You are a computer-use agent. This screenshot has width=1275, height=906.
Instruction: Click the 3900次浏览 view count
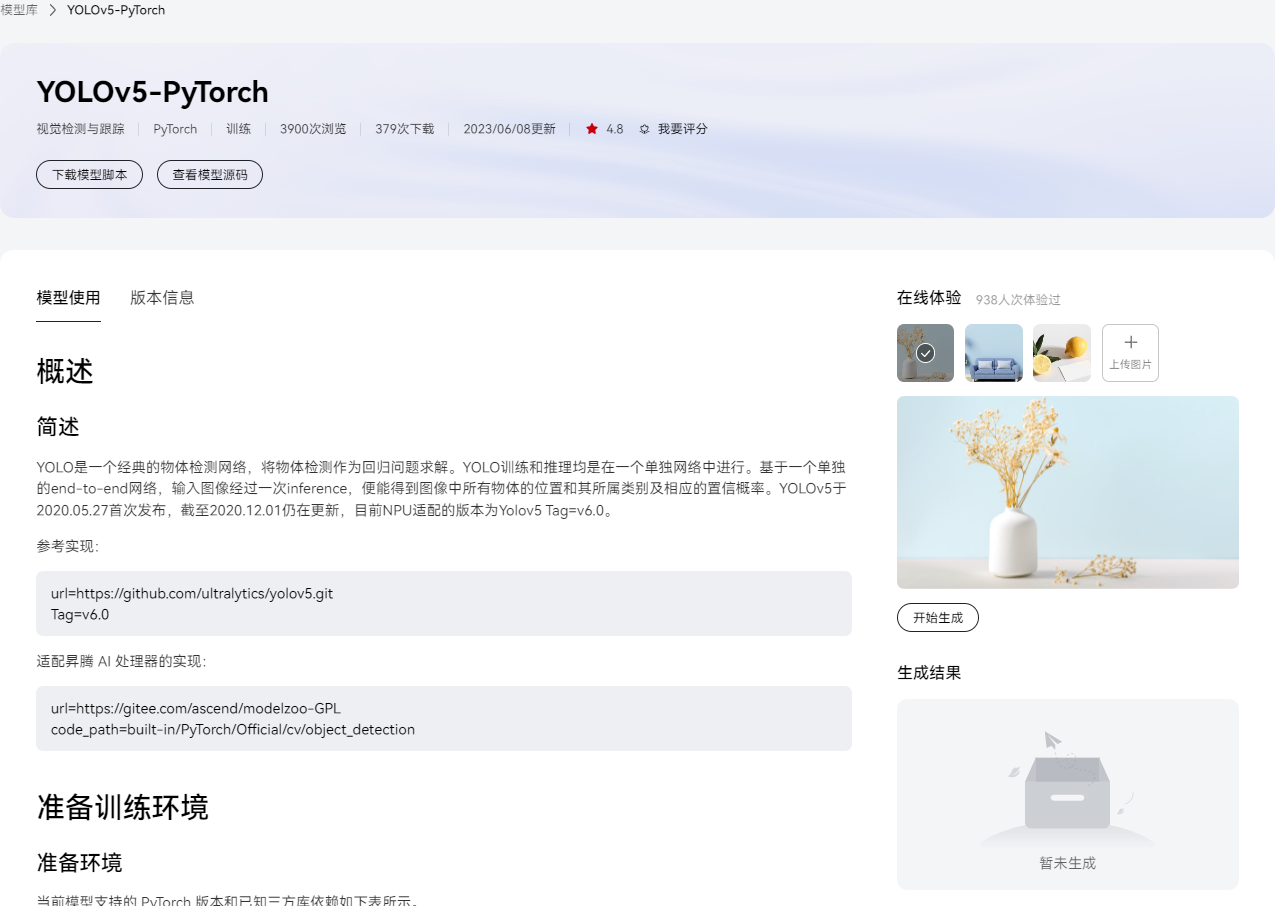point(313,129)
